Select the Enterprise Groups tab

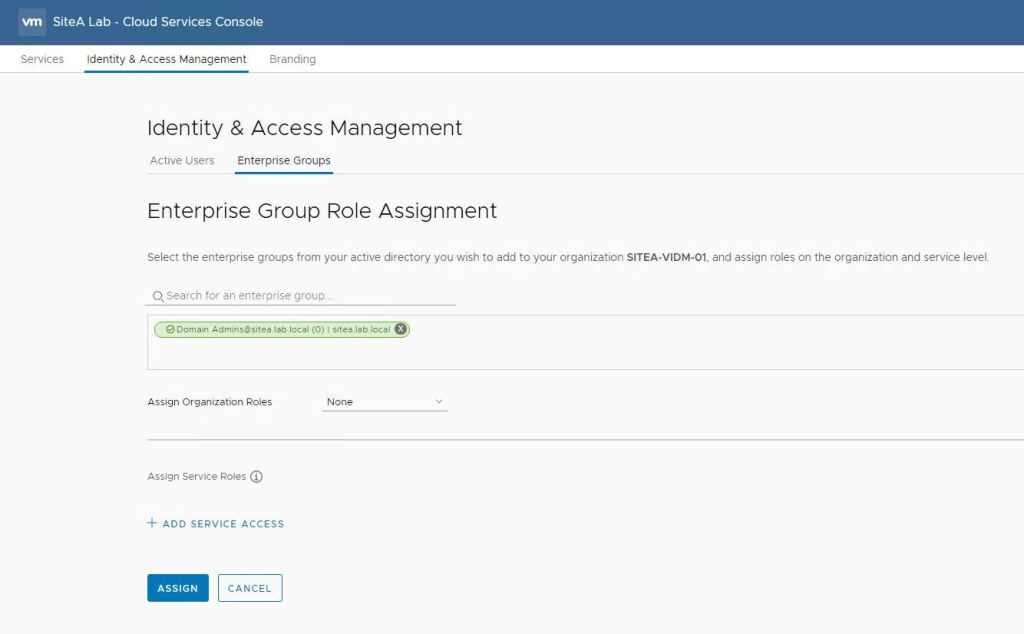click(x=284, y=160)
